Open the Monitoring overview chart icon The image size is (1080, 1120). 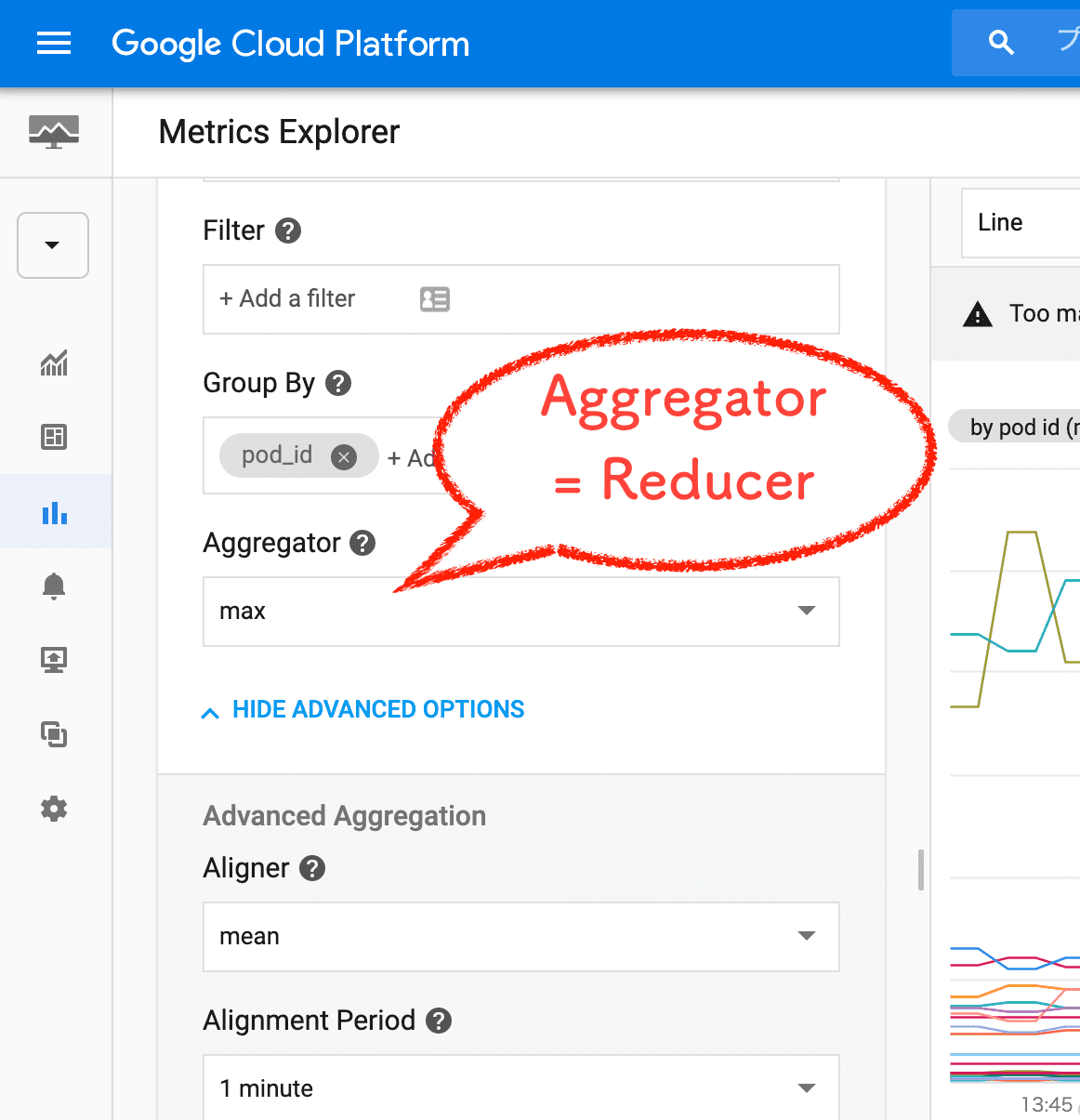54,362
